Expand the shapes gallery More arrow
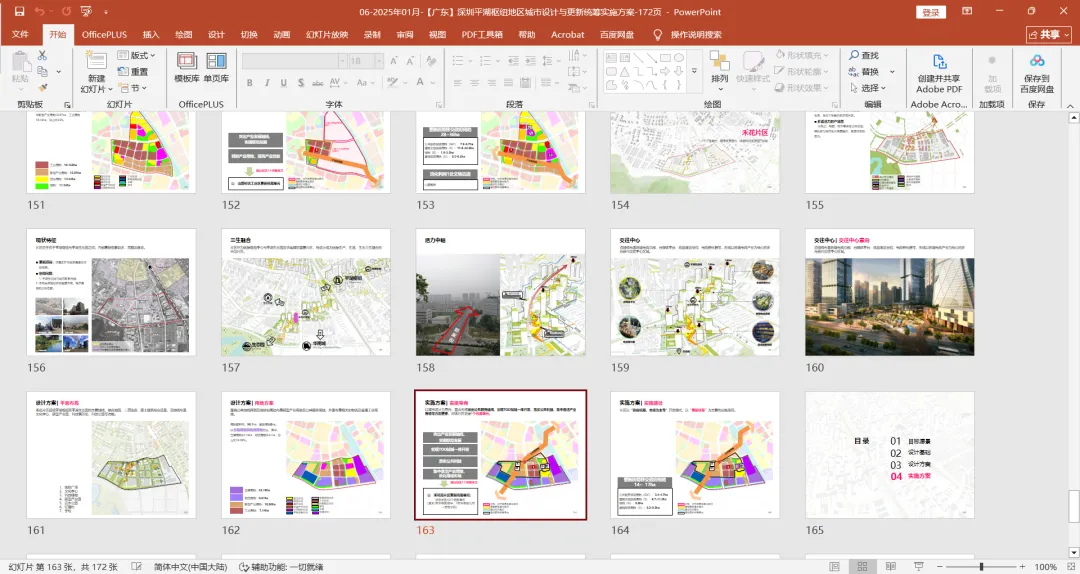1080x574 pixels. click(x=694, y=71)
